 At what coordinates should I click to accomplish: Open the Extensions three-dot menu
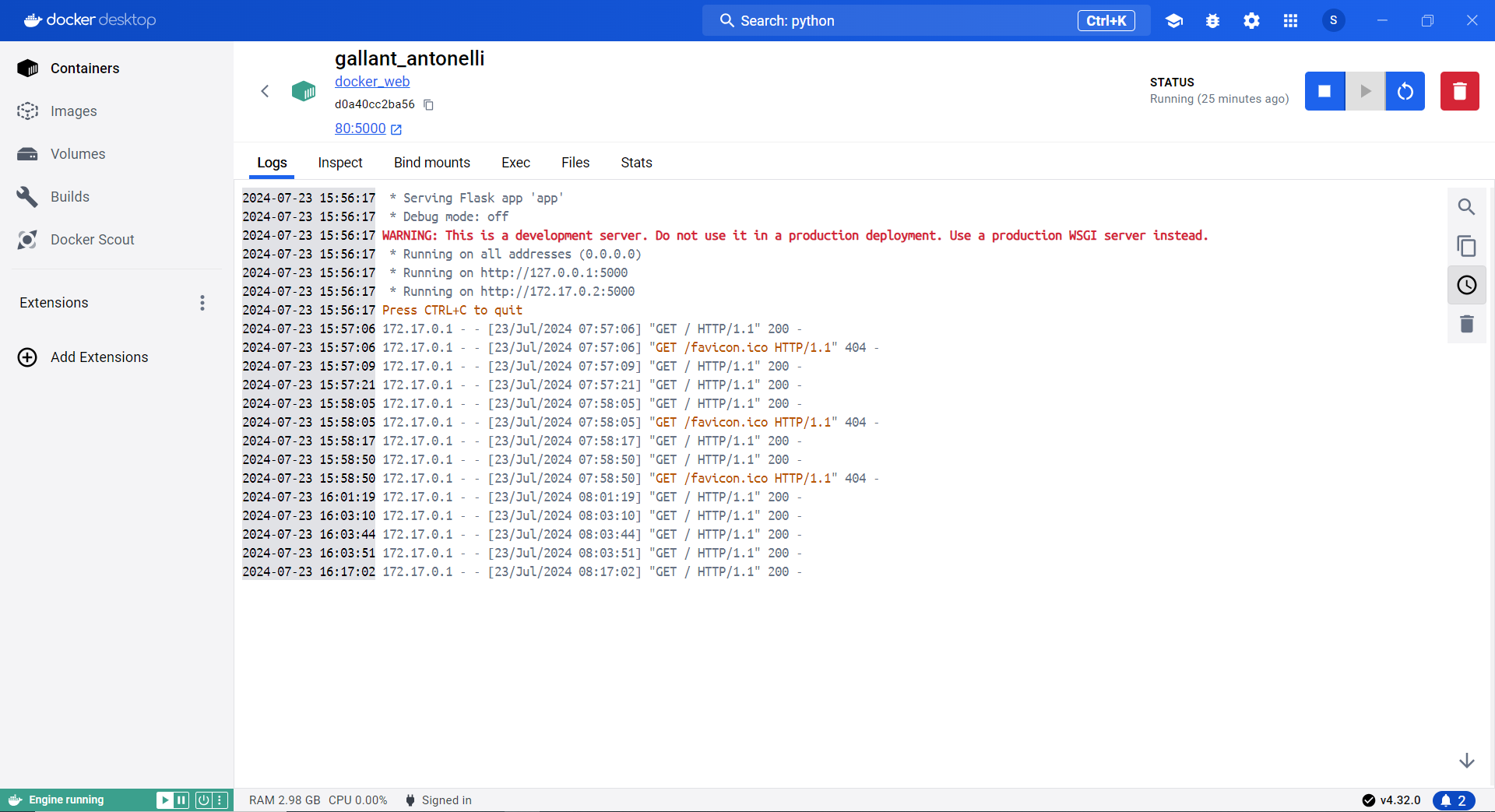(x=202, y=303)
